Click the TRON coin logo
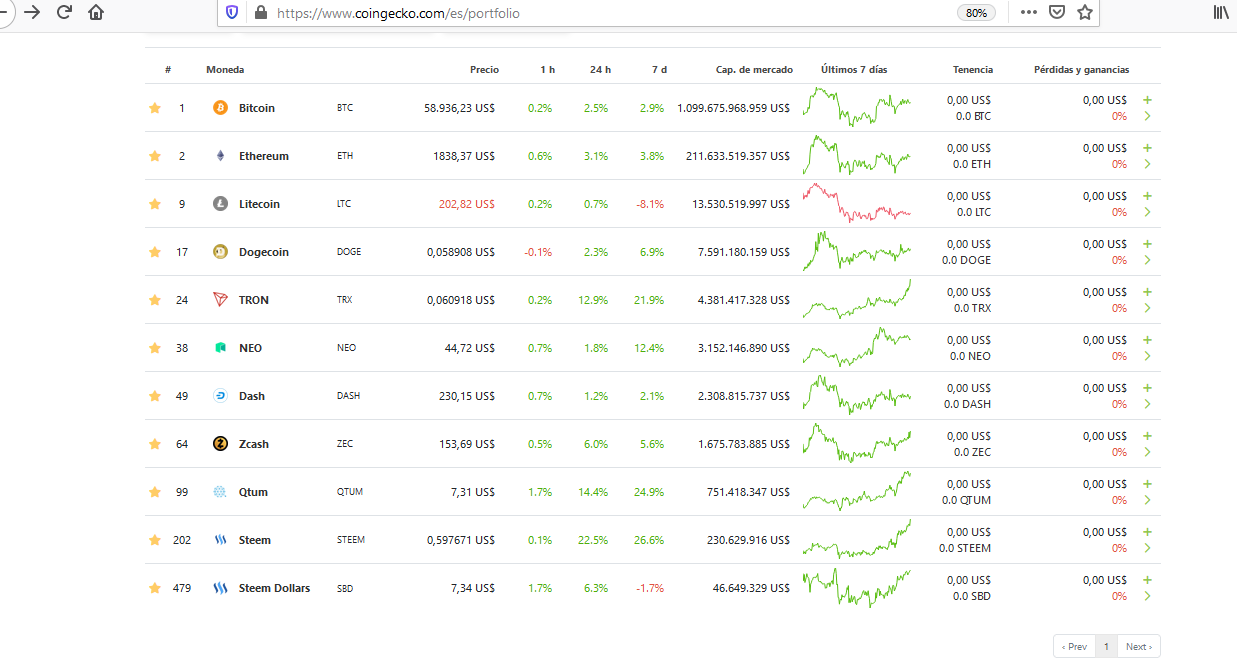This screenshot has height=665, width=1237. pos(220,300)
